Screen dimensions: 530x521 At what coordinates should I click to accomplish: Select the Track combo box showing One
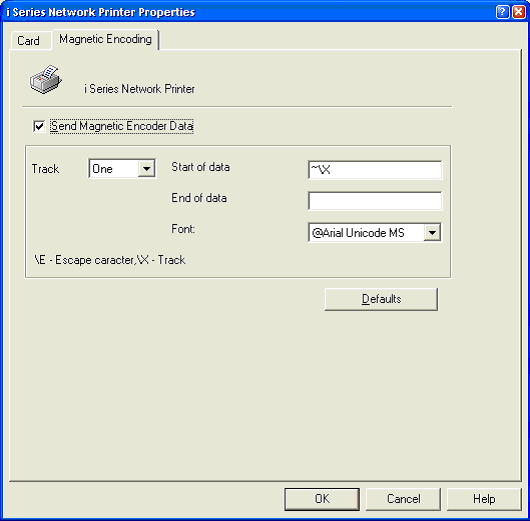tap(122, 168)
